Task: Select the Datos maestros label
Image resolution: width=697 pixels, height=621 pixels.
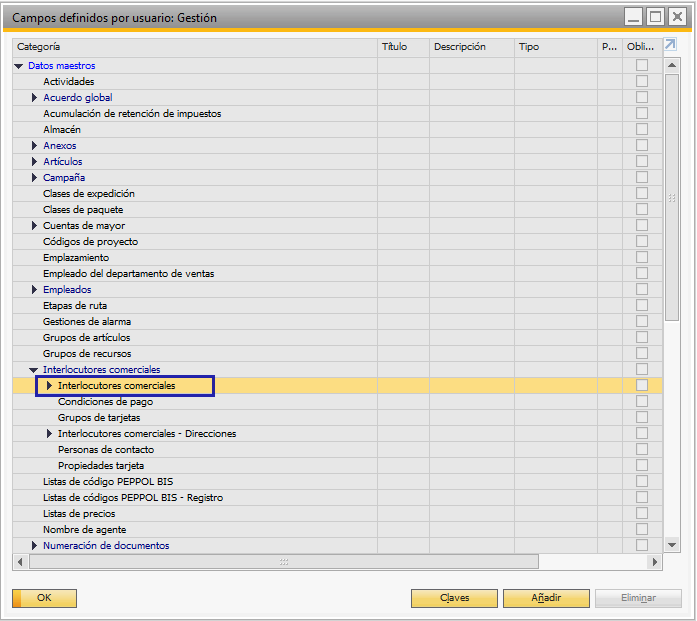Action: (x=62, y=65)
